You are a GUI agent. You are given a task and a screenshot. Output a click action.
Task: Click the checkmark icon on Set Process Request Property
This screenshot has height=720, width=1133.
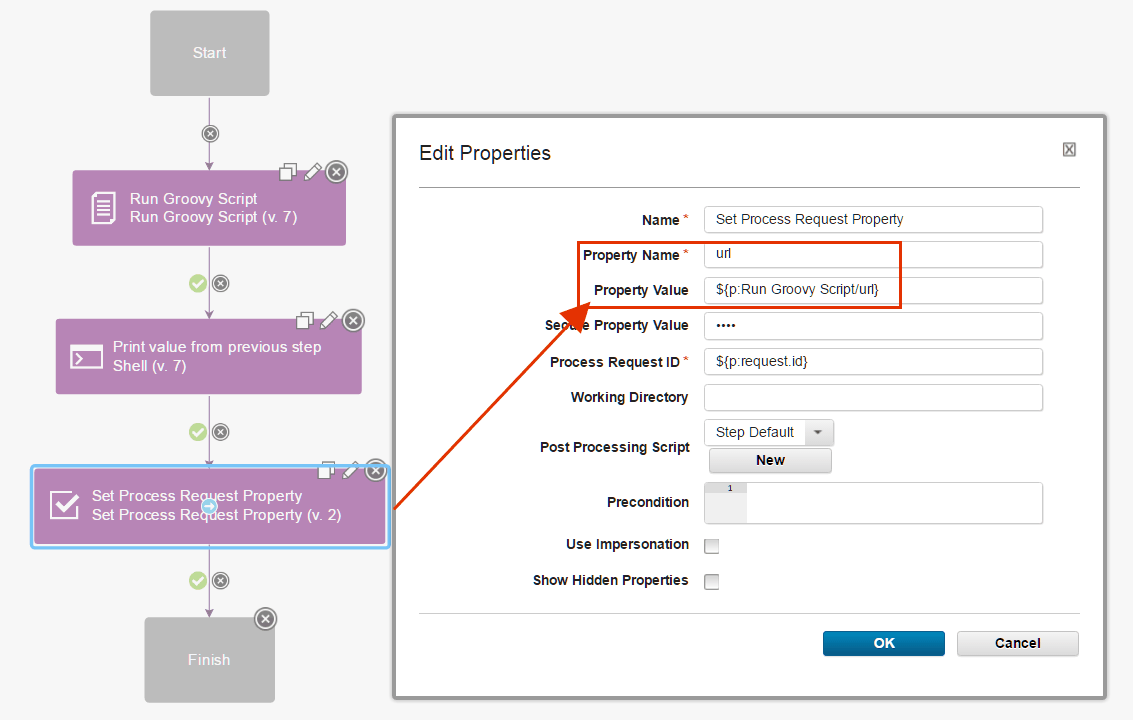pos(64,506)
